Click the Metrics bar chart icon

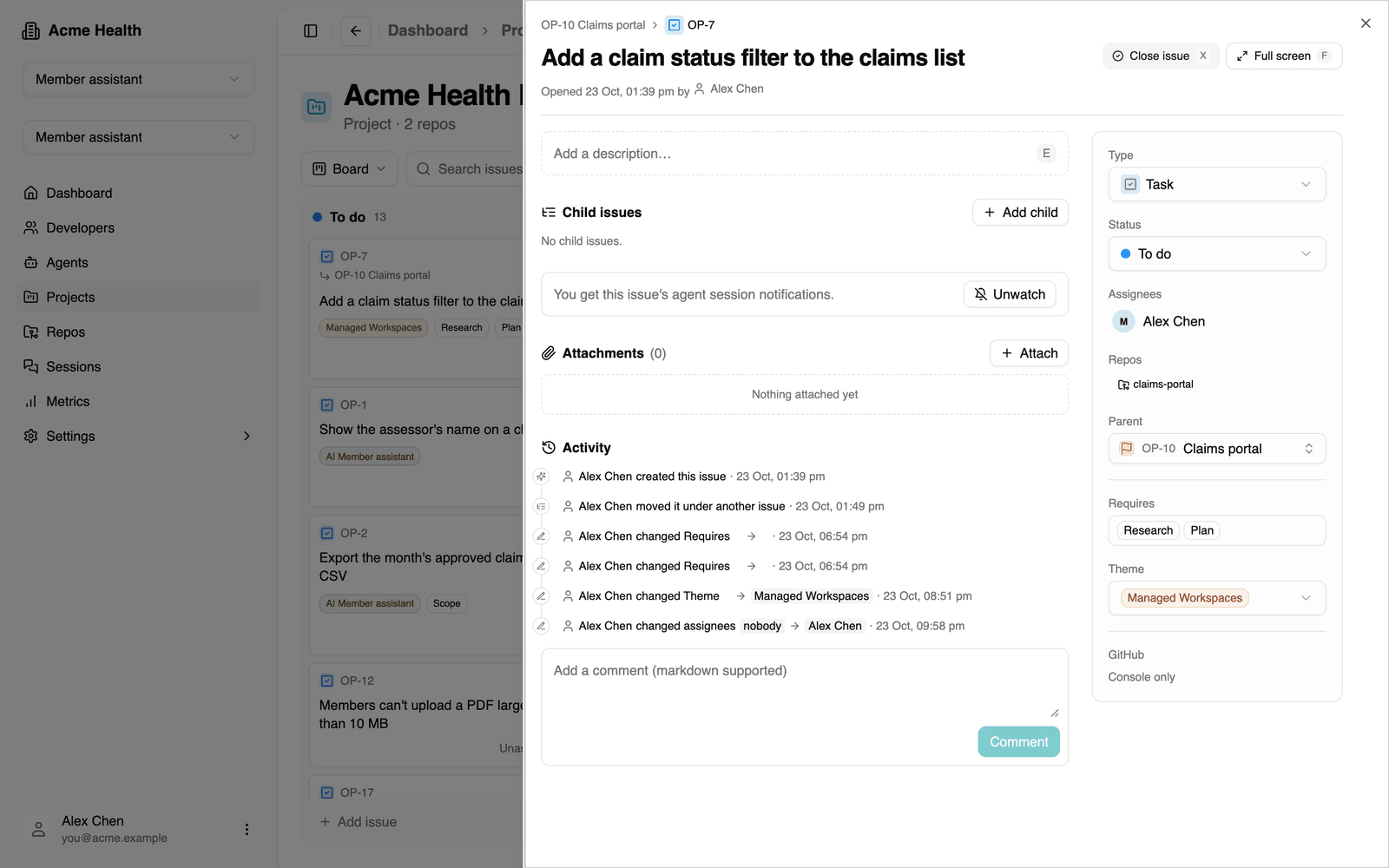pos(31,401)
